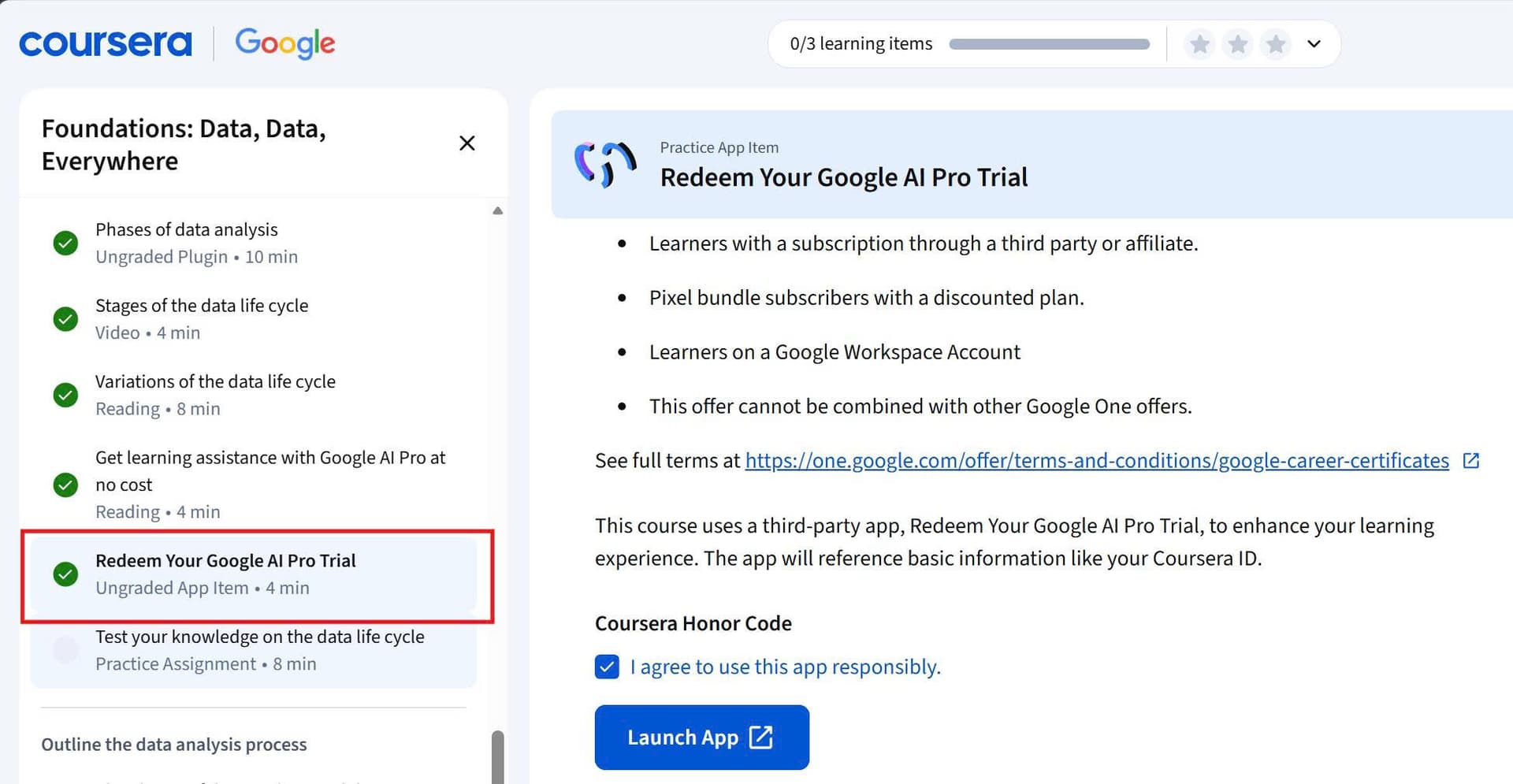Viewport: 1513px width, 784px height.
Task: Open the Coursera home logo
Action: pos(106,43)
